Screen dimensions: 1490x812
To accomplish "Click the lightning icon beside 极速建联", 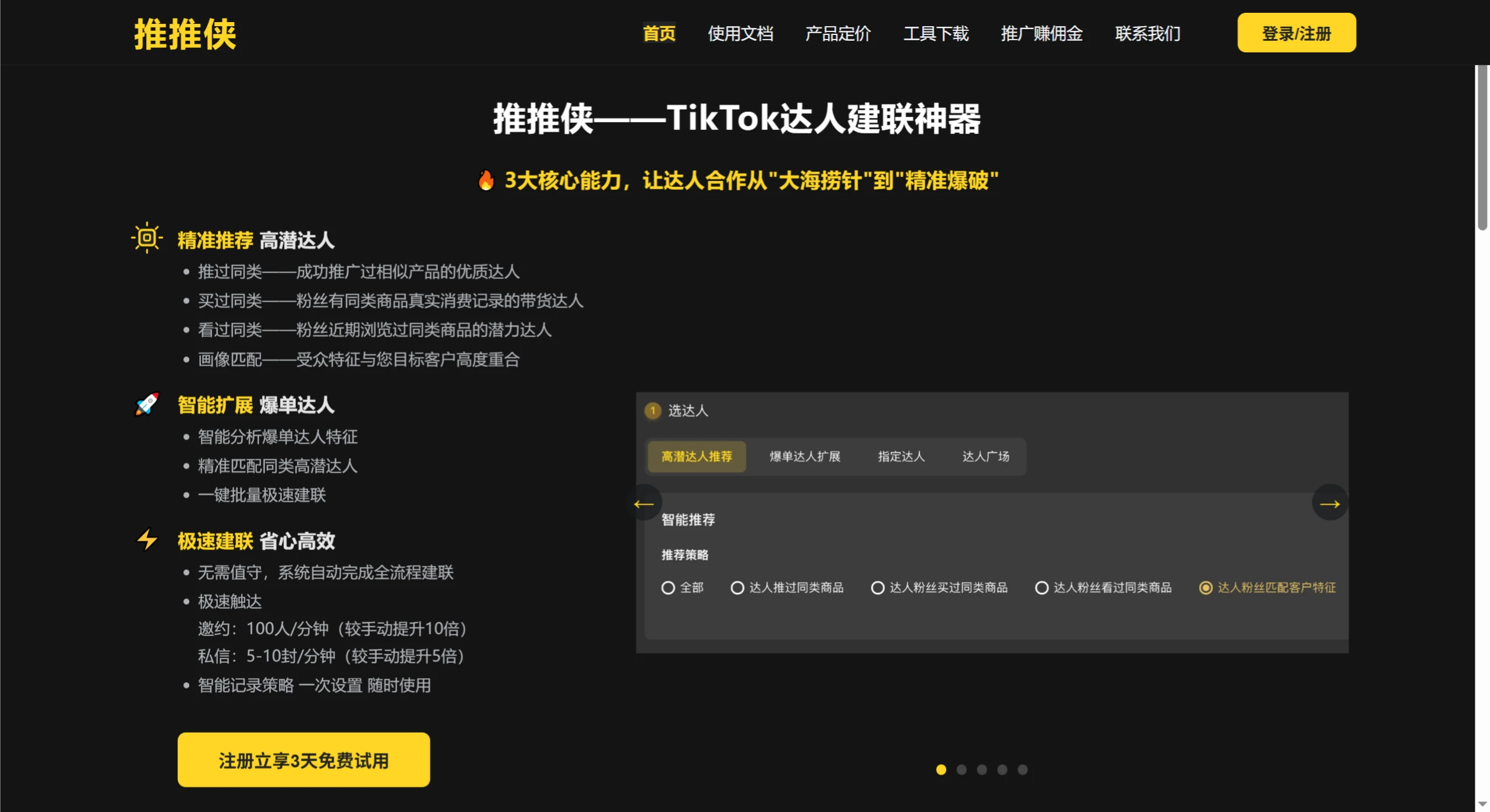I will [147, 539].
